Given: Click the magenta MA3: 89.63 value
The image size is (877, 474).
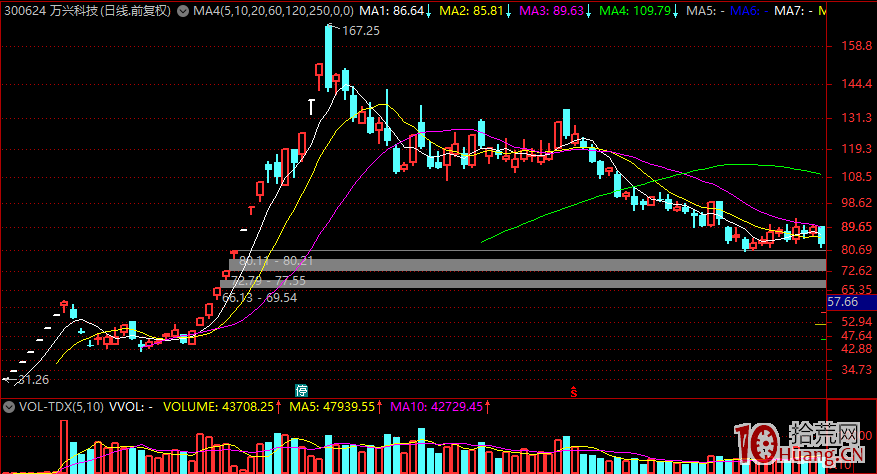Looking at the screenshot, I should 551,11.
